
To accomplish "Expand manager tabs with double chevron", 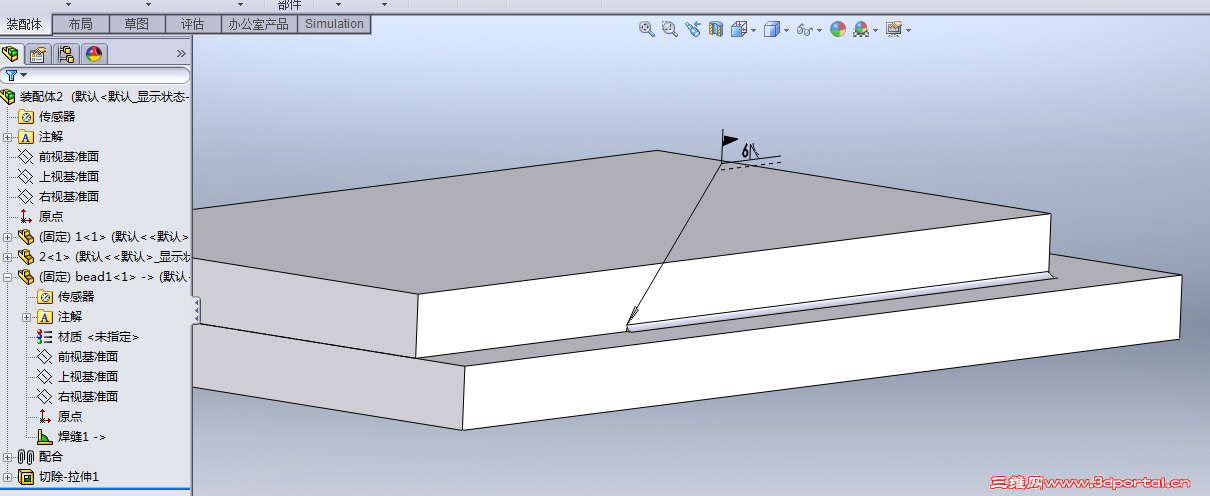I will pos(181,54).
